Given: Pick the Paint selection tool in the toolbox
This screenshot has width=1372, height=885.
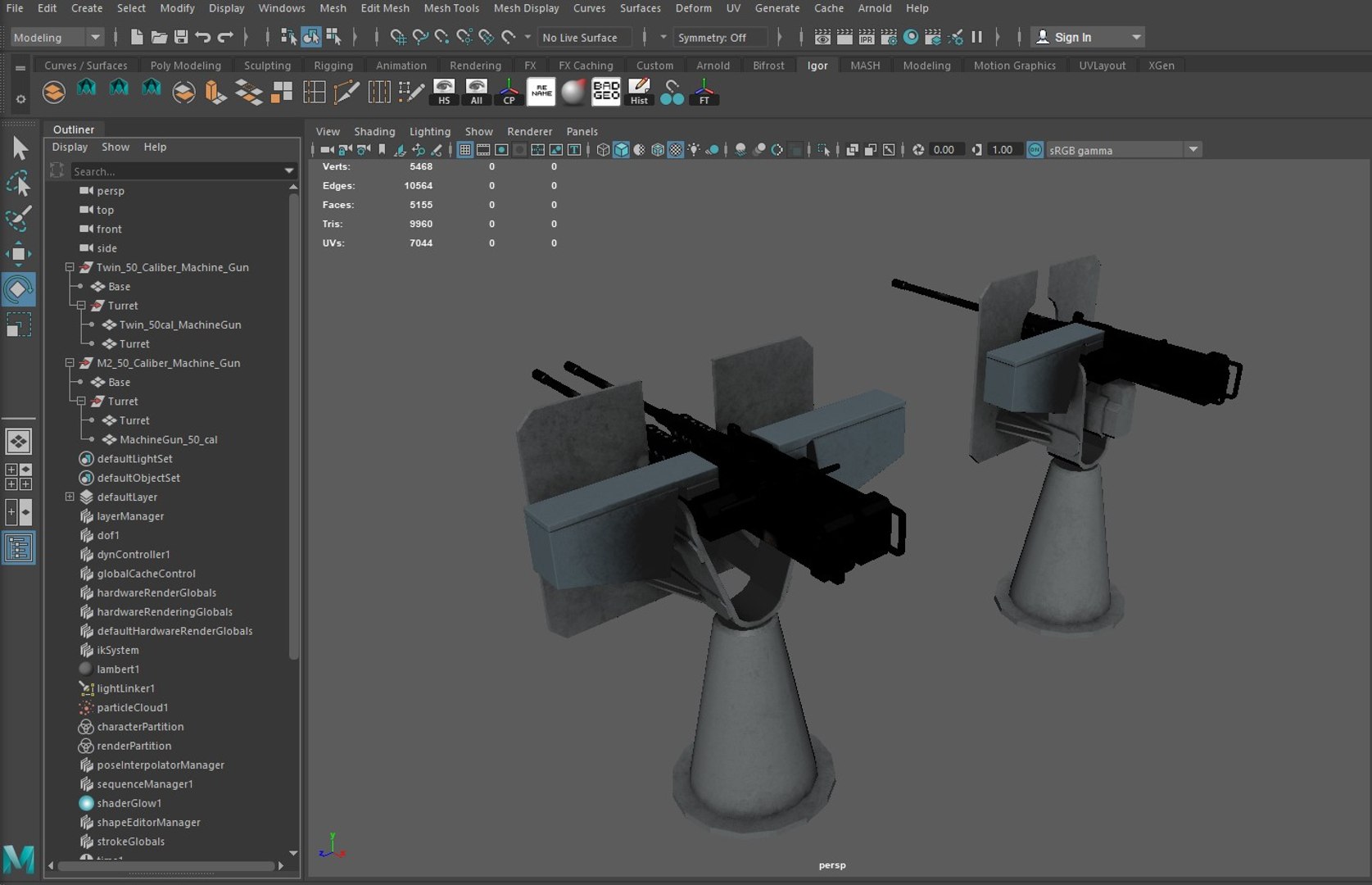Looking at the screenshot, I should [19, 219].
